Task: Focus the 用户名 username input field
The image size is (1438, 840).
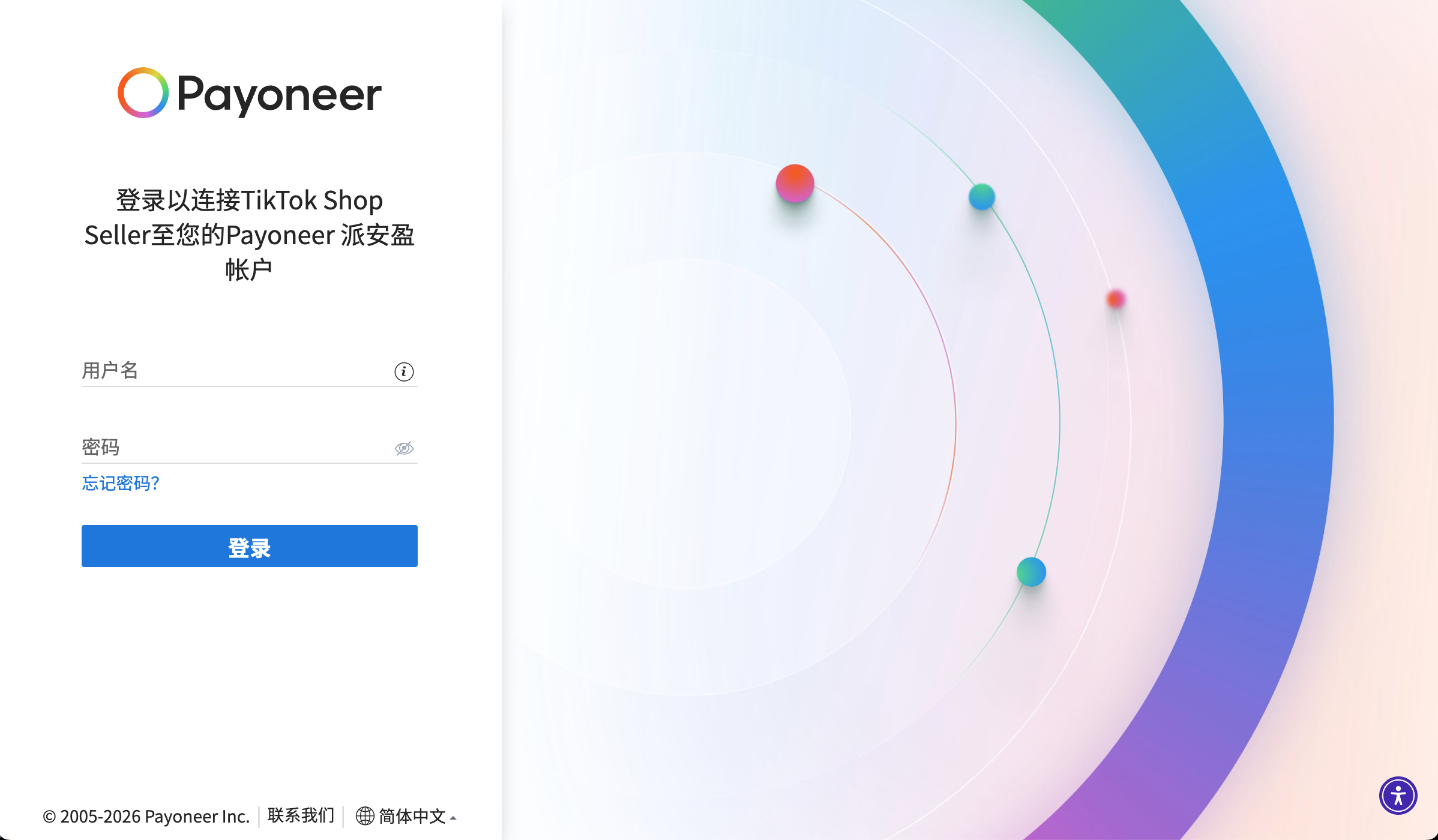Action: pos(234,371)
